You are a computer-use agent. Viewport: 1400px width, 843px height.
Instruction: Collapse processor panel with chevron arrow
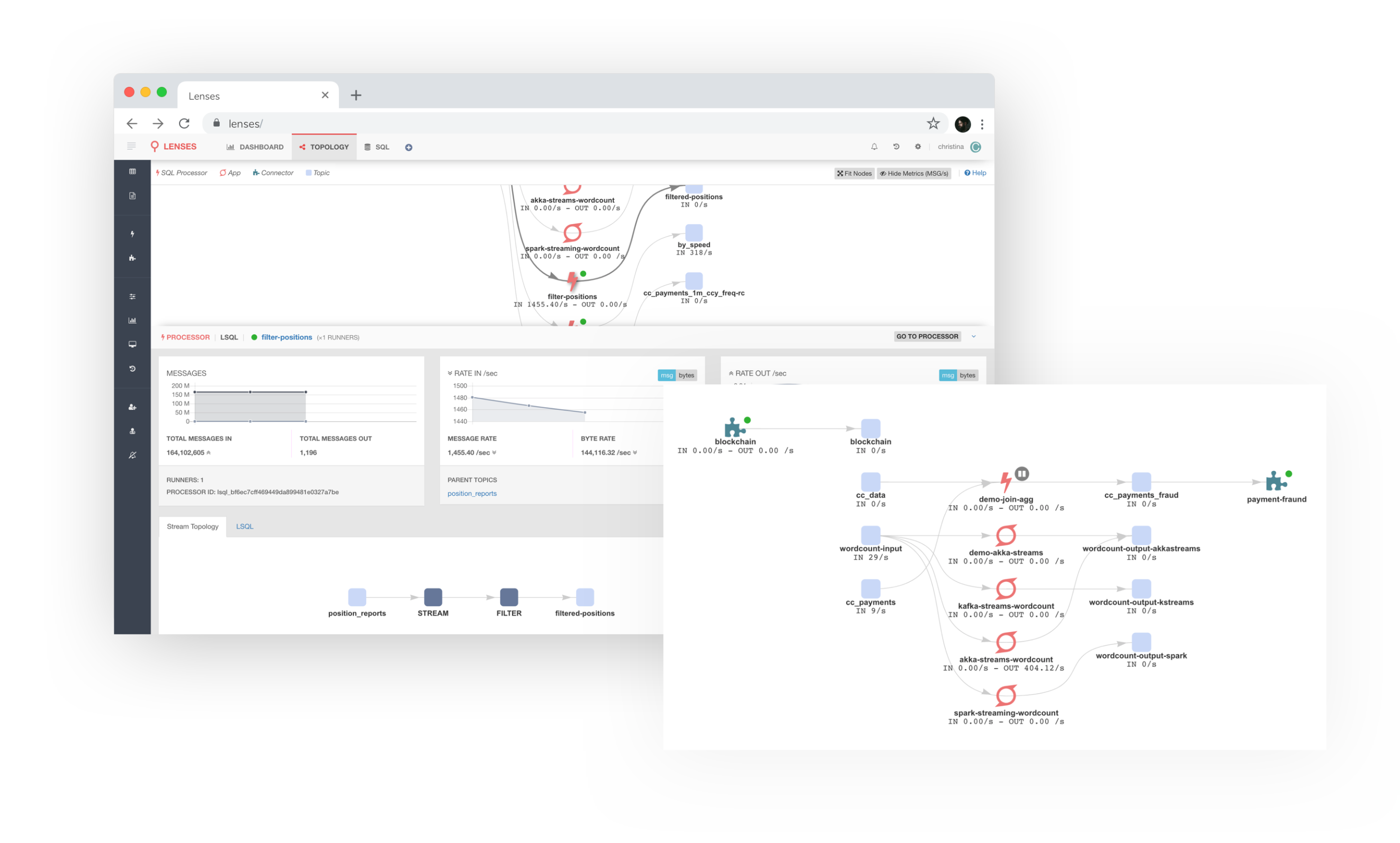[x=973, y=336]
